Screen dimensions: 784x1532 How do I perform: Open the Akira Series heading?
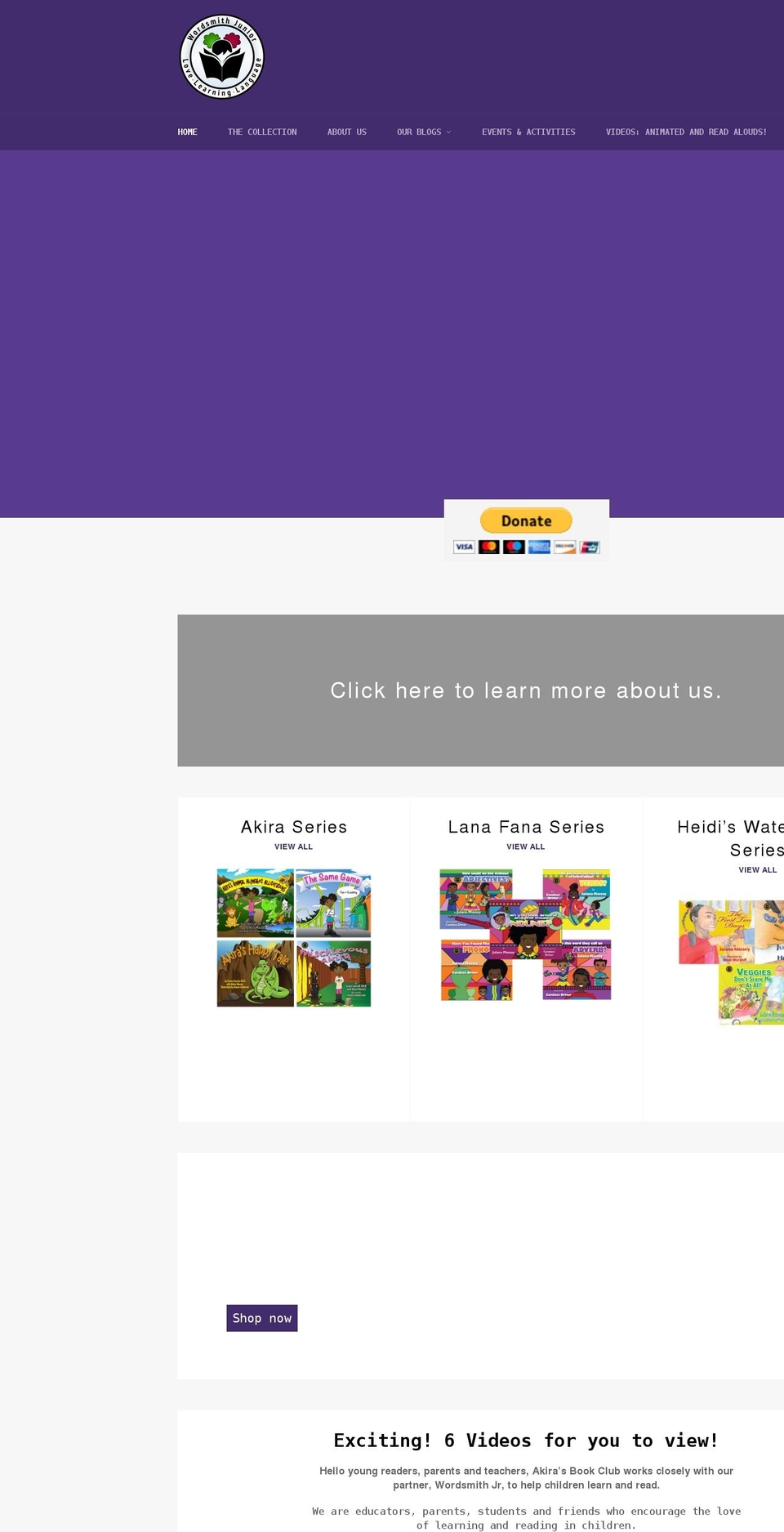pyautogui.click(x=294, y=827)
